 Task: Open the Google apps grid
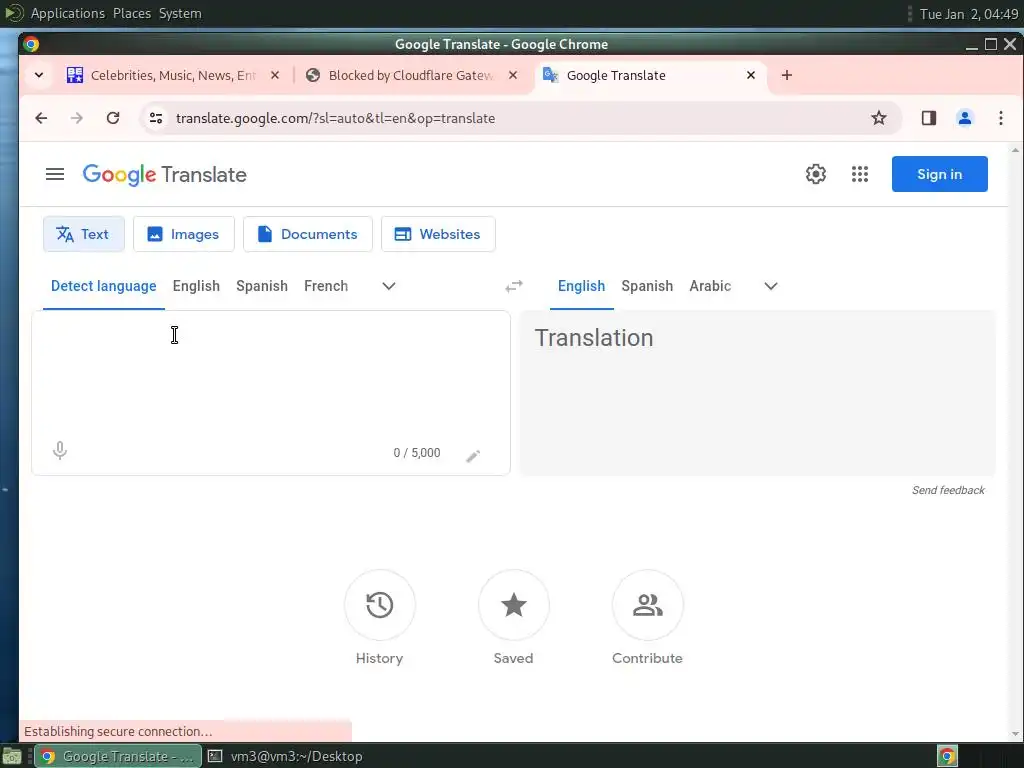[x=860, y=174]
